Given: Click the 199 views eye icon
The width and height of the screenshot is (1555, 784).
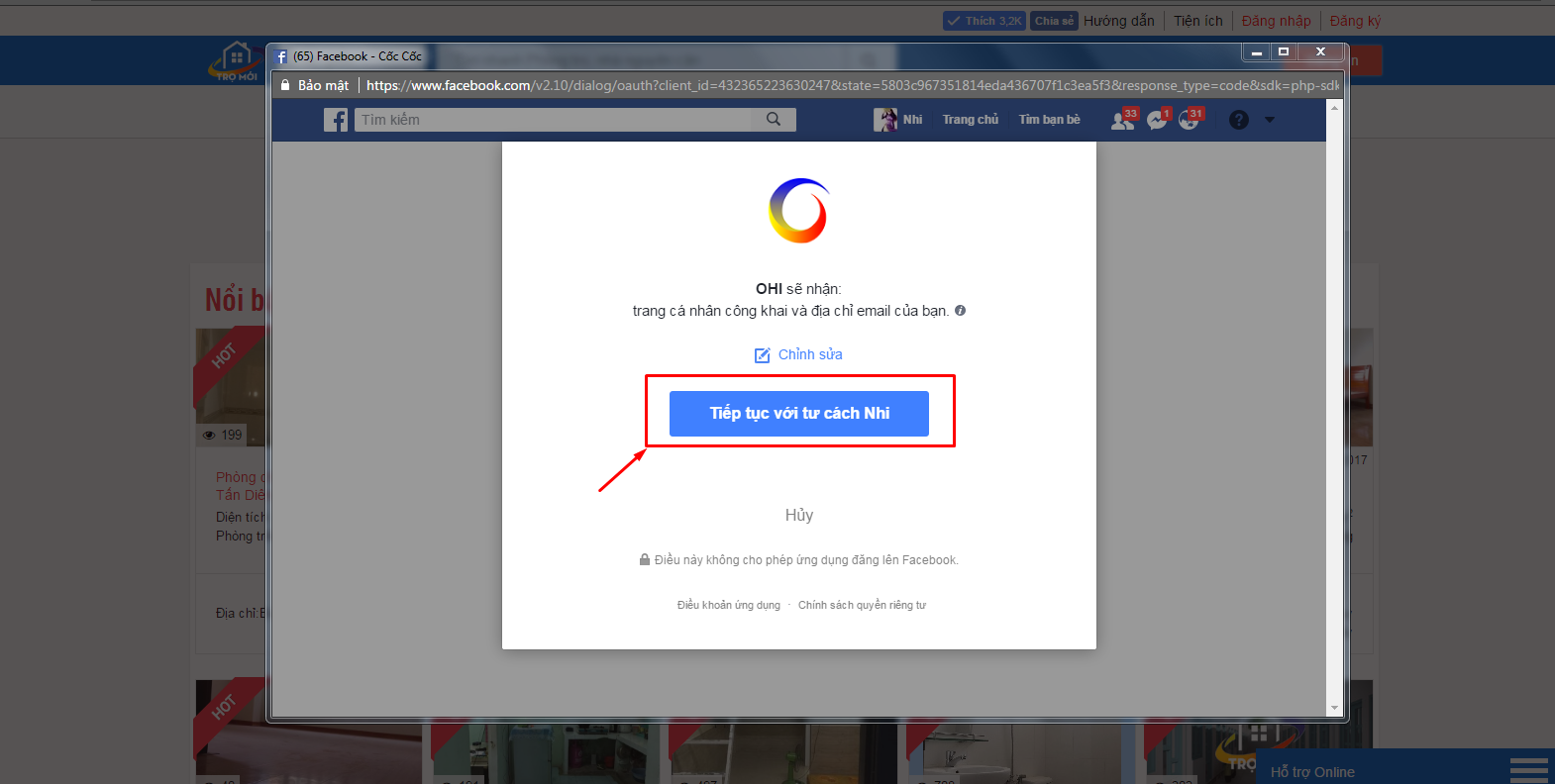Looking at the screenshot, I should point(209,435).
